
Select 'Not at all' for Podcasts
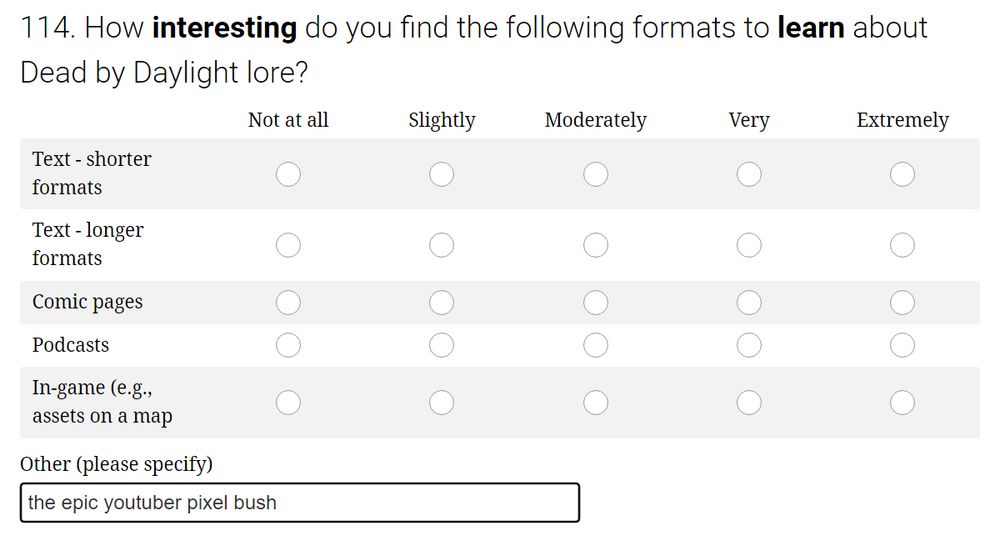[x=288, y=345]
